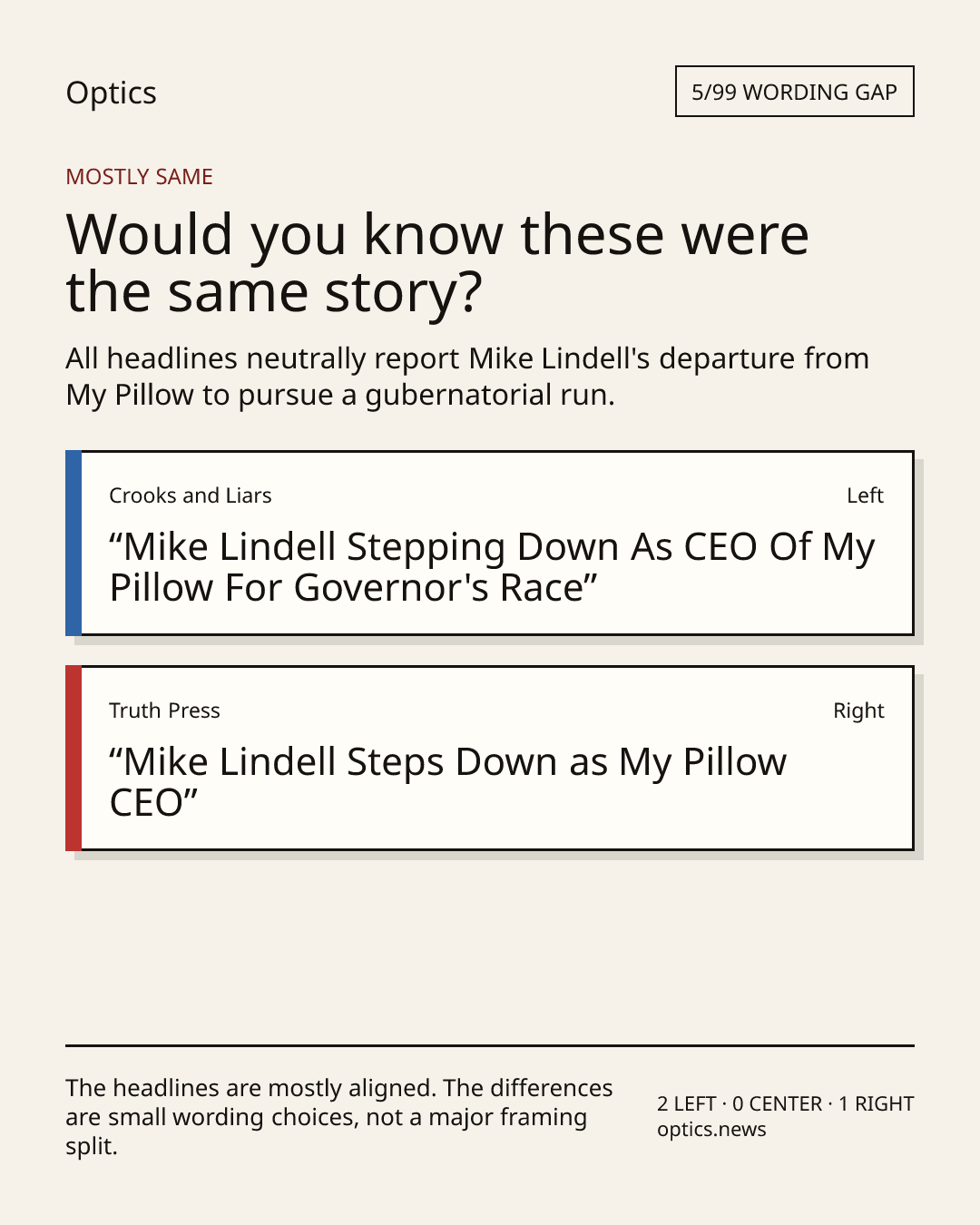Image resolution: width=980 pixels, height=1225 pixels.
Task: Open the Truth Press headline card
Action: coord(489,758)
